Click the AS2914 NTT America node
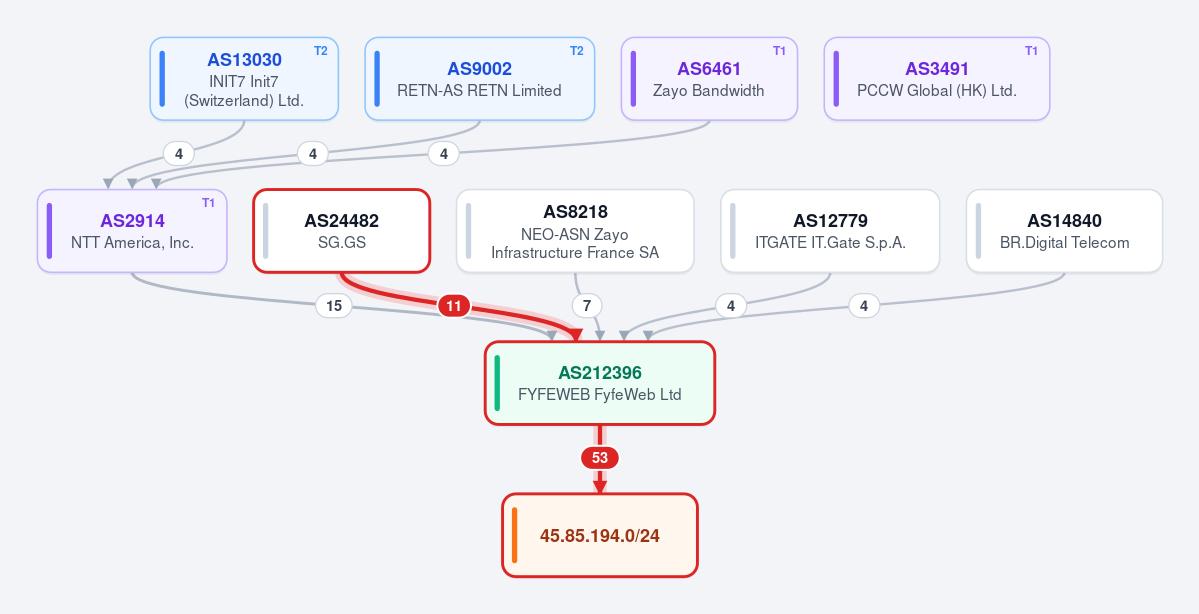1199x614 pixels. [x=132, y=231]
